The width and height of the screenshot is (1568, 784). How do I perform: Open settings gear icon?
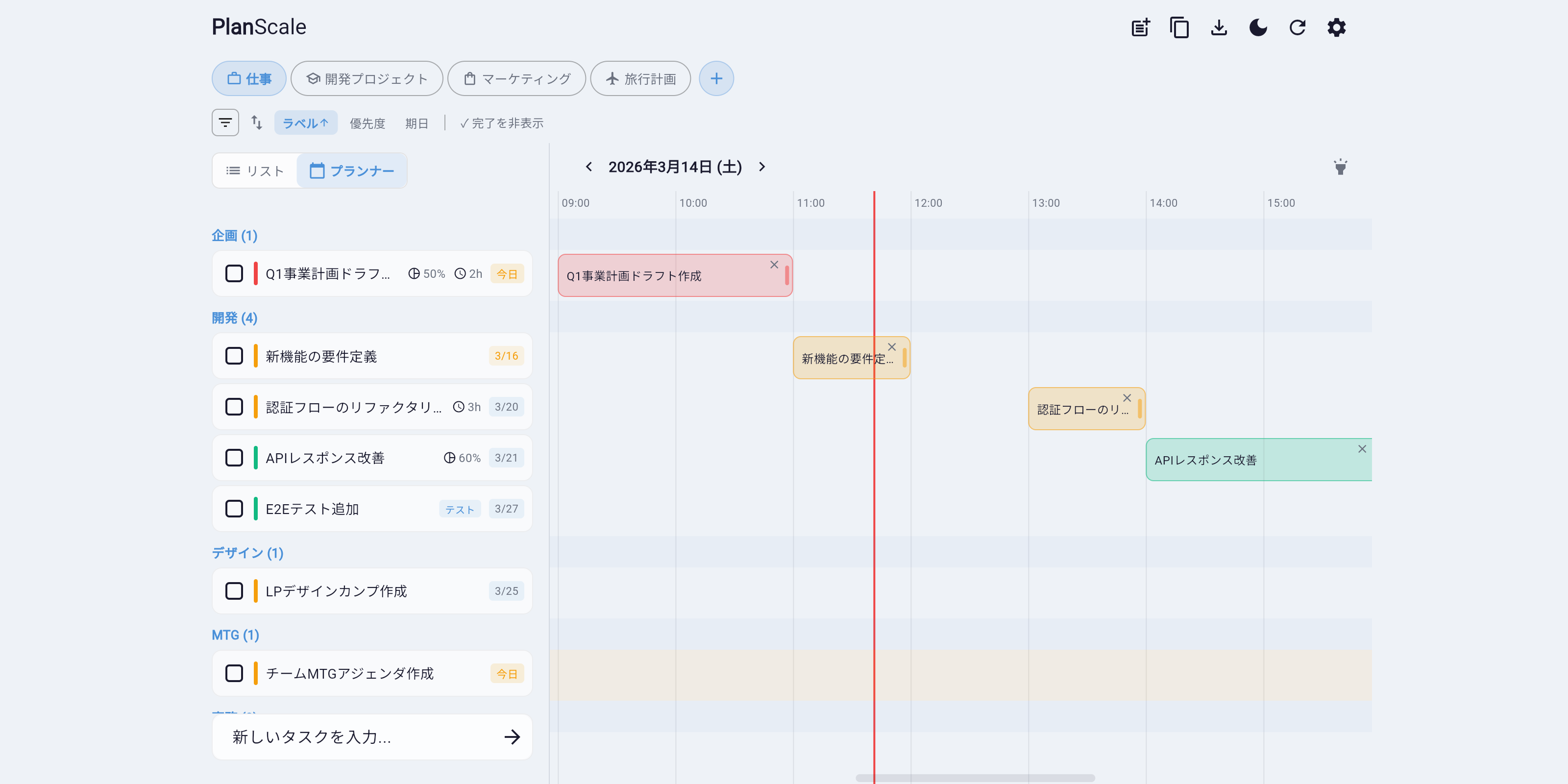point(1336,27)
